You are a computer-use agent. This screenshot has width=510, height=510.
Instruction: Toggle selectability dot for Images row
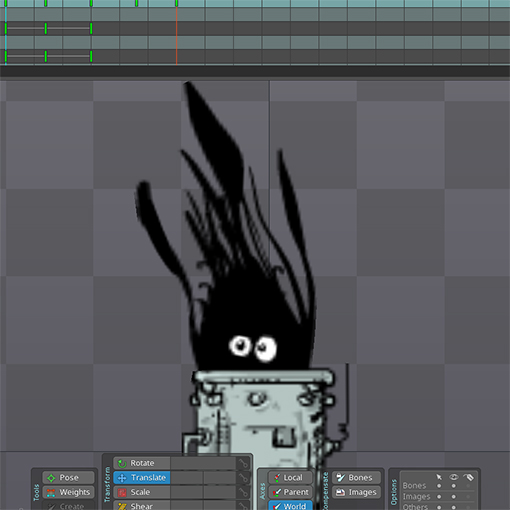point(439,497)
